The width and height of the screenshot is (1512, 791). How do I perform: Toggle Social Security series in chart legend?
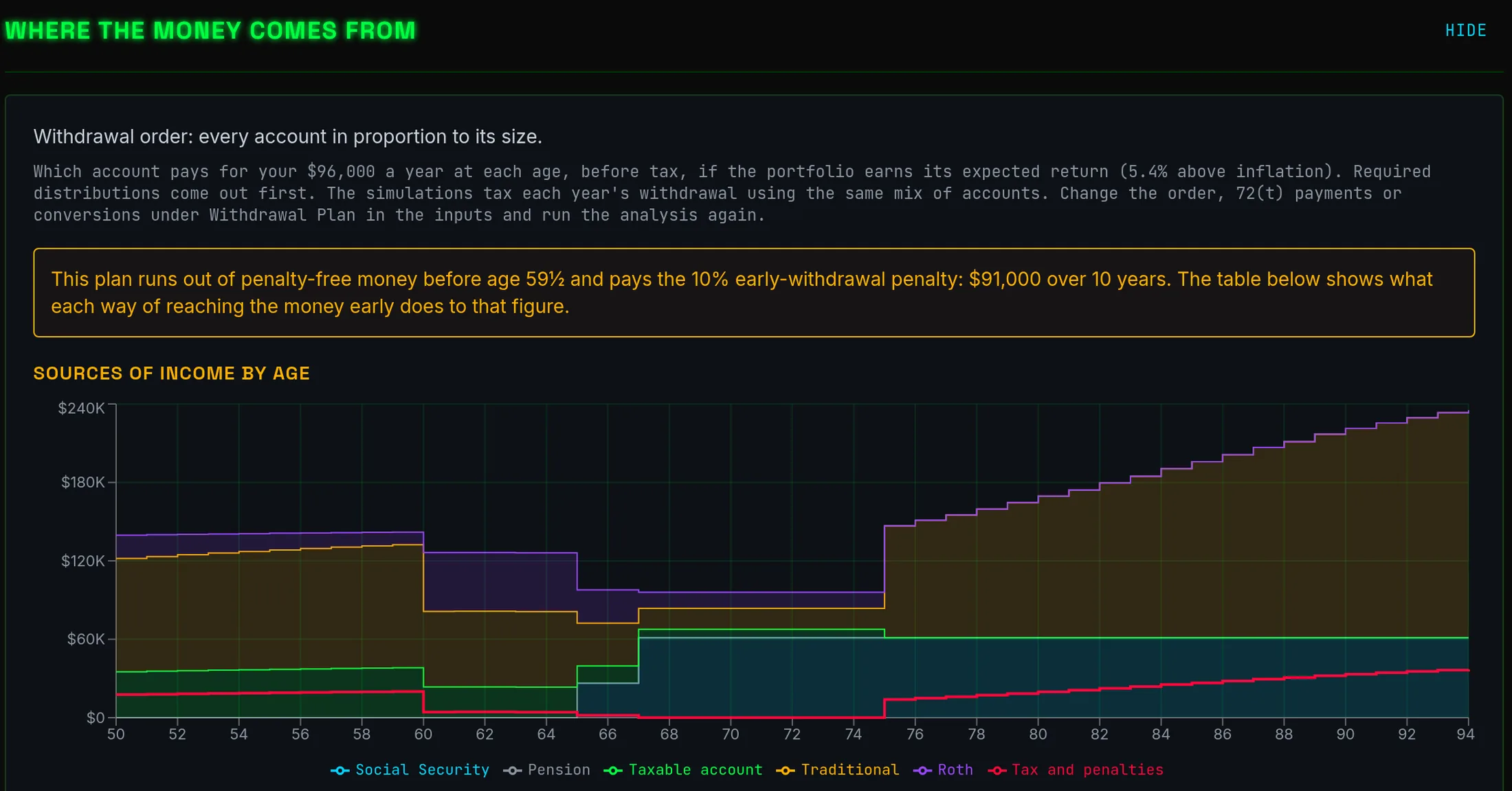click(410, 770)
